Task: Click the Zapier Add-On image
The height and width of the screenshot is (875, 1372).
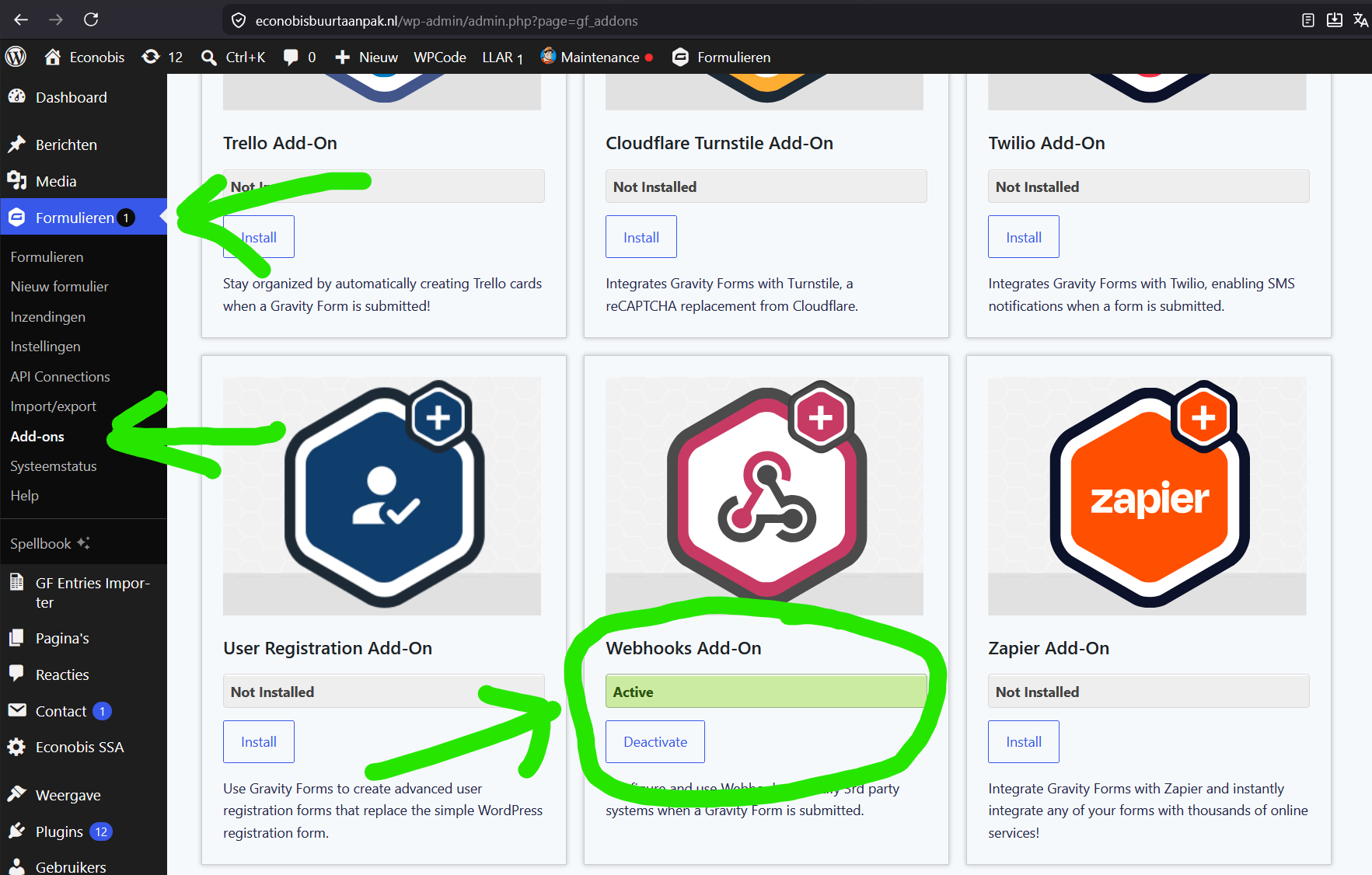Action: [1147, 496]
